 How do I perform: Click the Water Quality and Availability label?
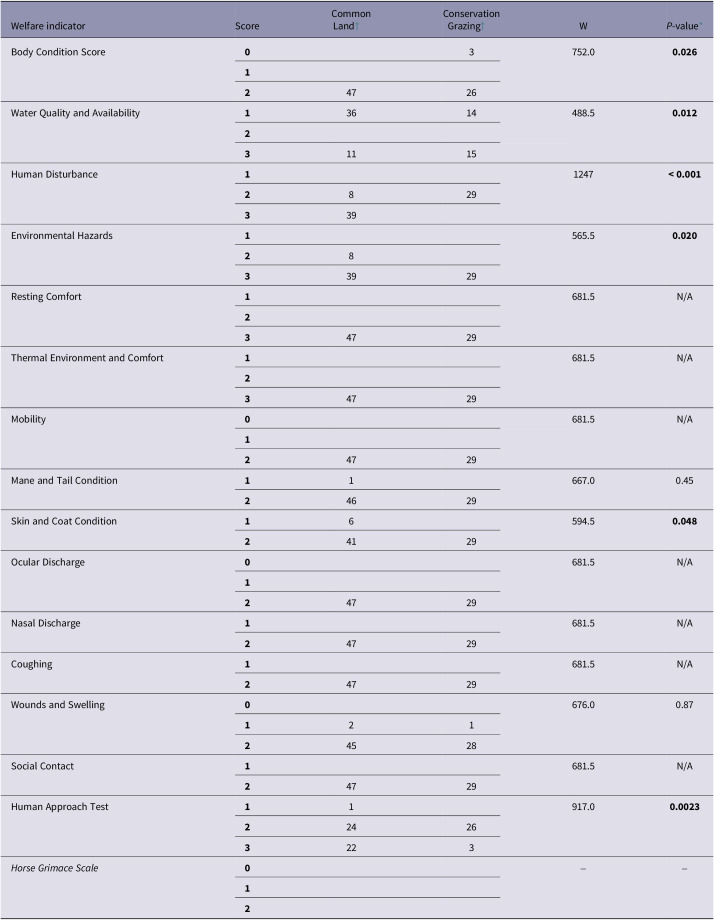pos(75,113)
